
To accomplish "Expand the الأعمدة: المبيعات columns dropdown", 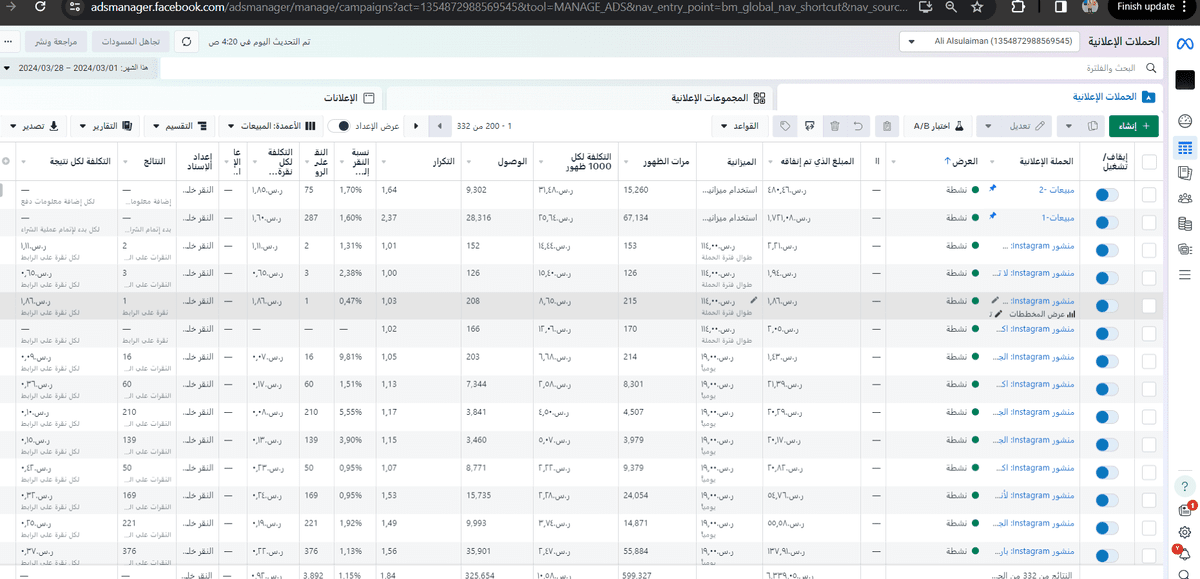I will tap(272, 127).
